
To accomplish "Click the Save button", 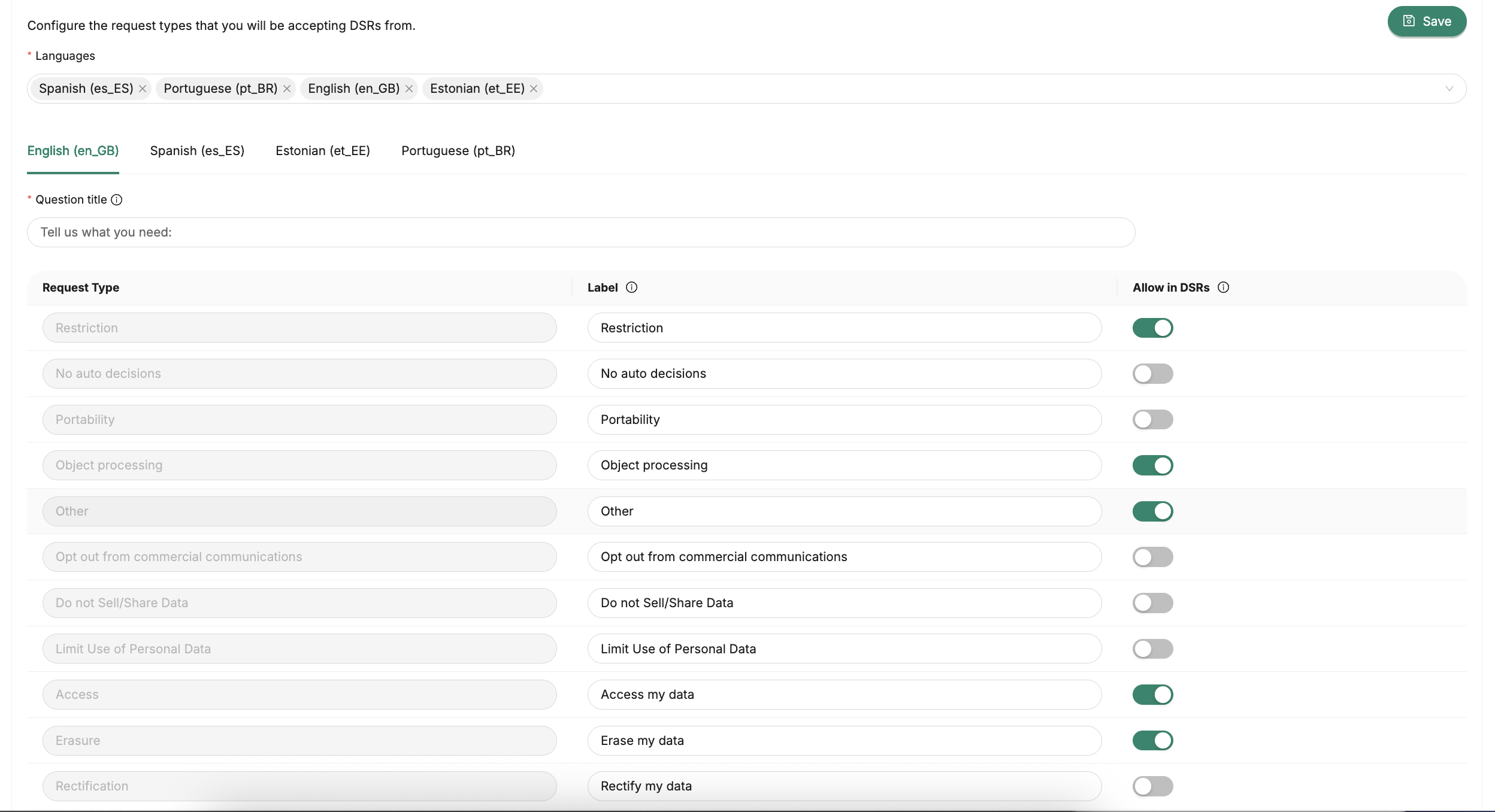I will point(1427,22).
